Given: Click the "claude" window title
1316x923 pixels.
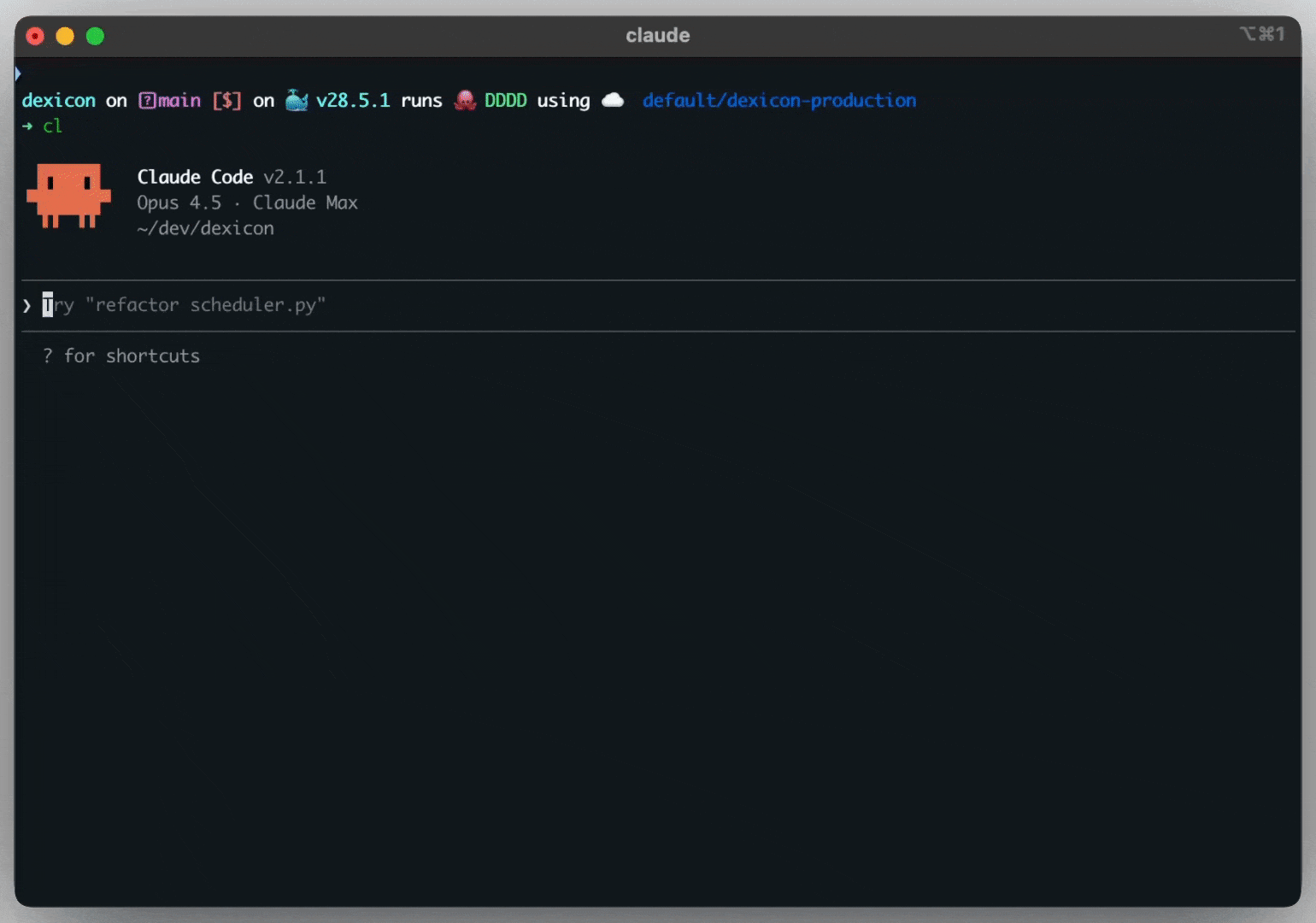Looking at the screenshot, I should [657, 35].
